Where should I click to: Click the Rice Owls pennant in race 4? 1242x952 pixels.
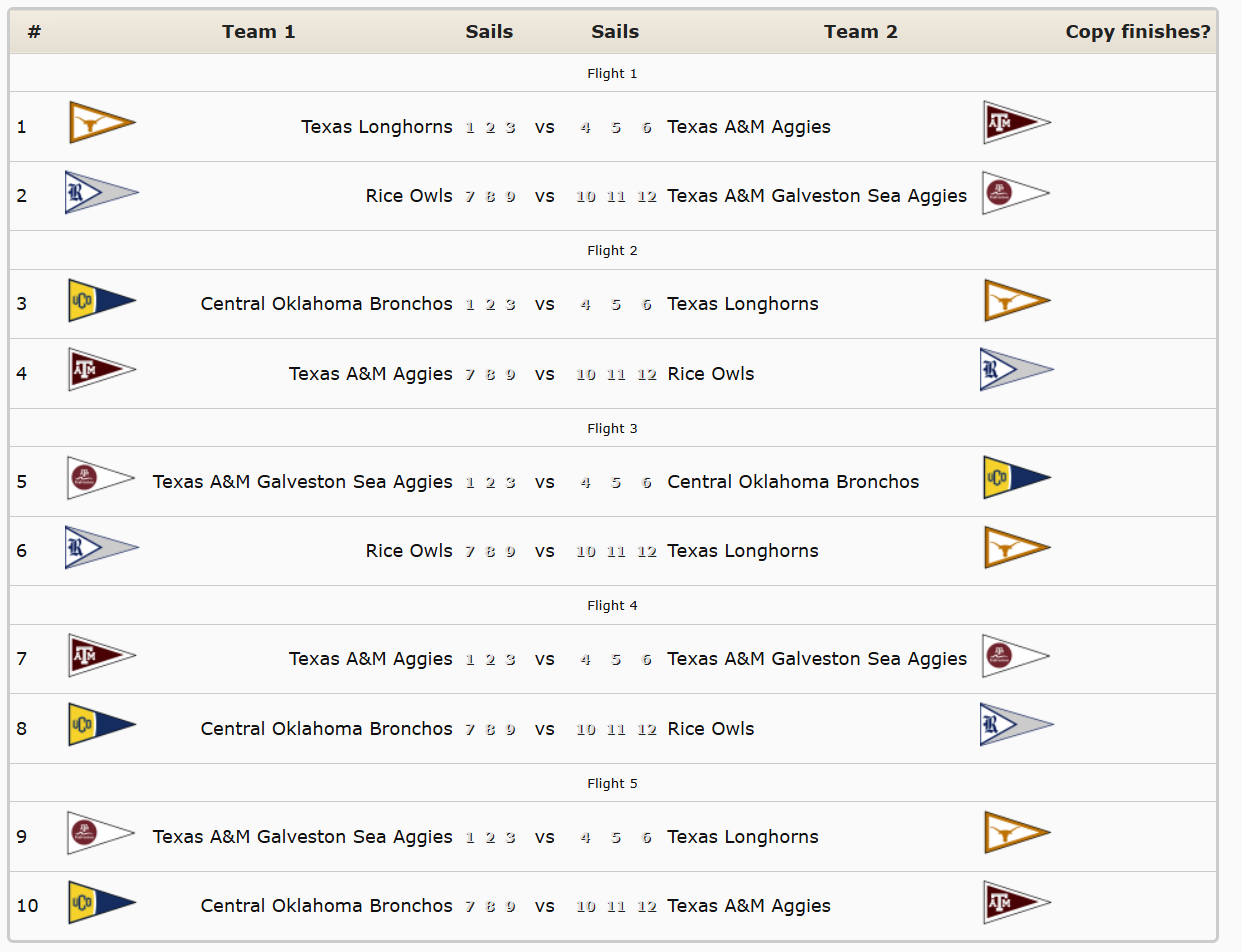(1016, 370)
